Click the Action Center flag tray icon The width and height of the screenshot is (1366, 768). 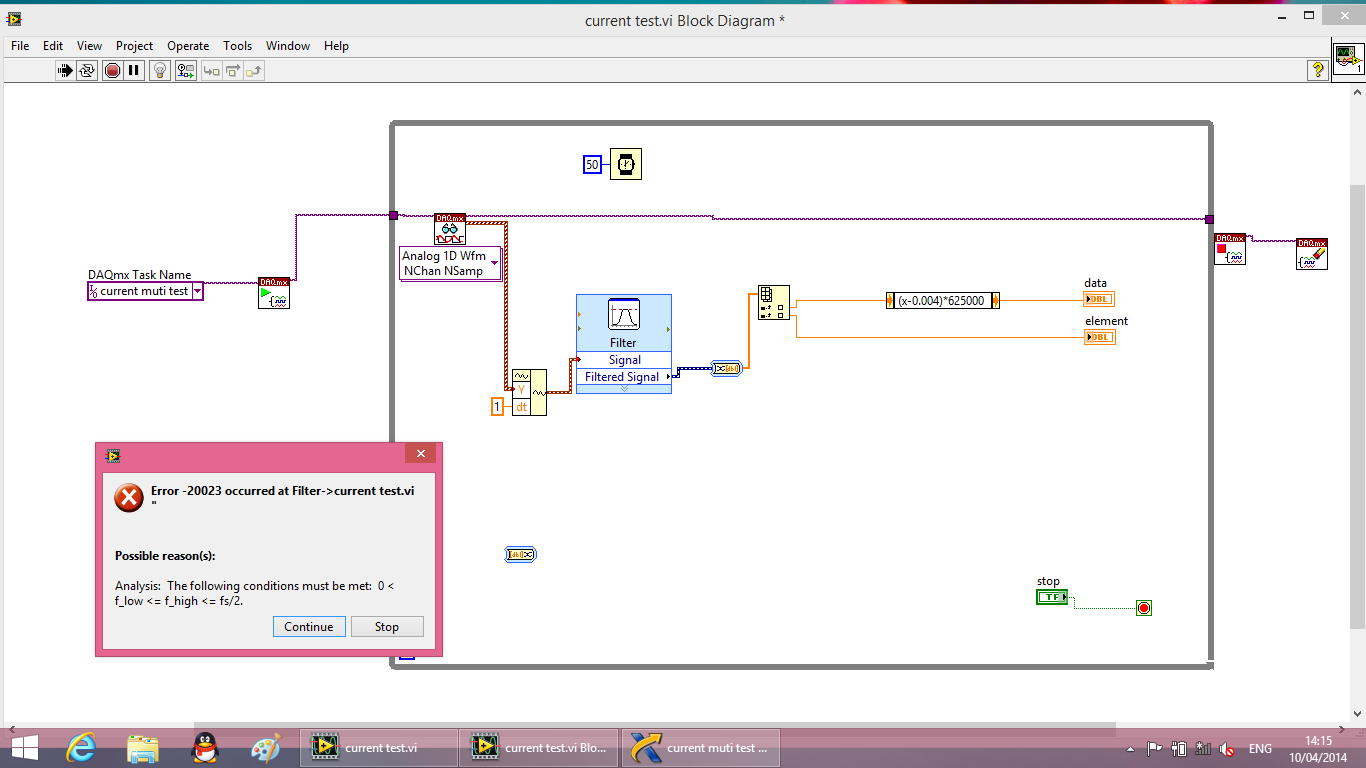(1154, 749)
